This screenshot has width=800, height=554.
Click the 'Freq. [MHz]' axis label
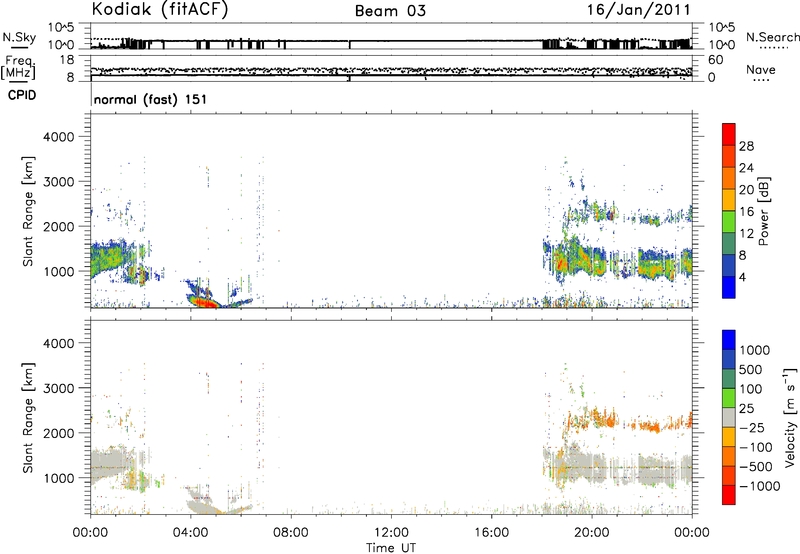pyautogui.click(x=20, y=68)
